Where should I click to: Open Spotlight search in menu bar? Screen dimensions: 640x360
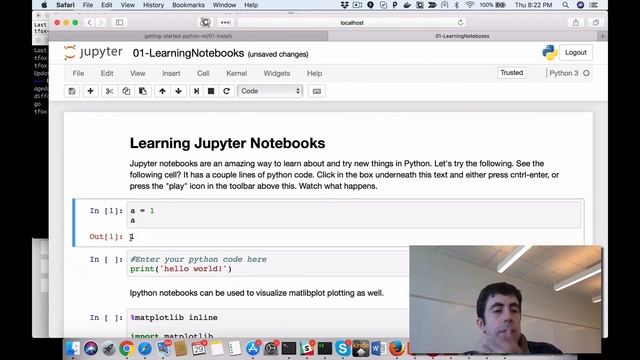pyautogui.click(x=565, y=5)
